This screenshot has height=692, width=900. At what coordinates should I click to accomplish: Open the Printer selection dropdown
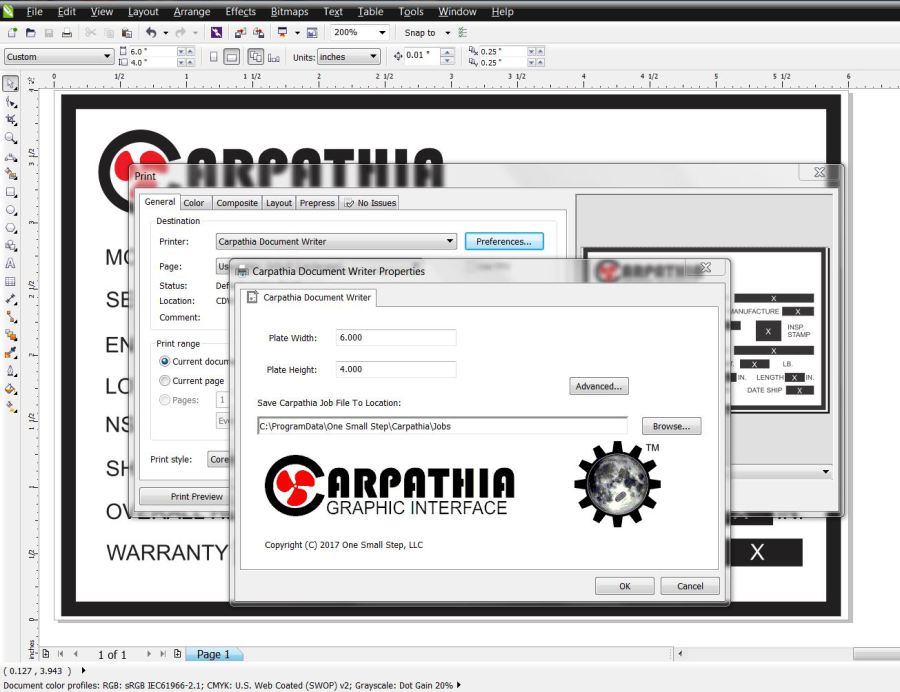coord(451,242)
